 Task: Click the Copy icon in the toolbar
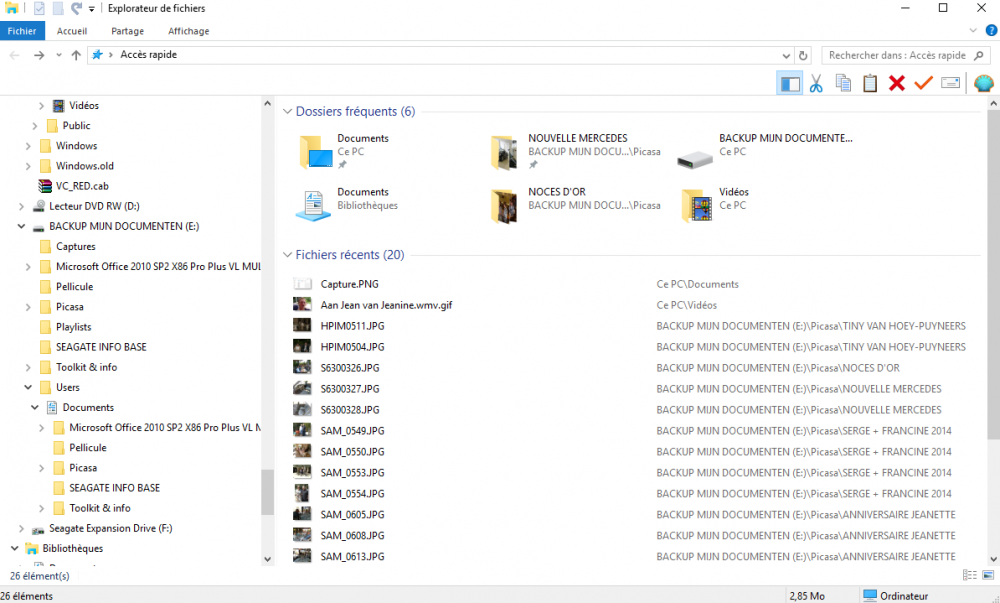coord(843,83)
